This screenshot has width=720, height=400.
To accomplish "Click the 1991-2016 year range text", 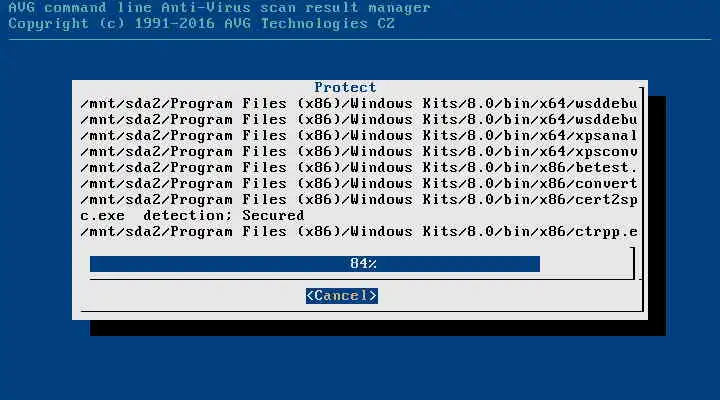I will coord(174,24).
